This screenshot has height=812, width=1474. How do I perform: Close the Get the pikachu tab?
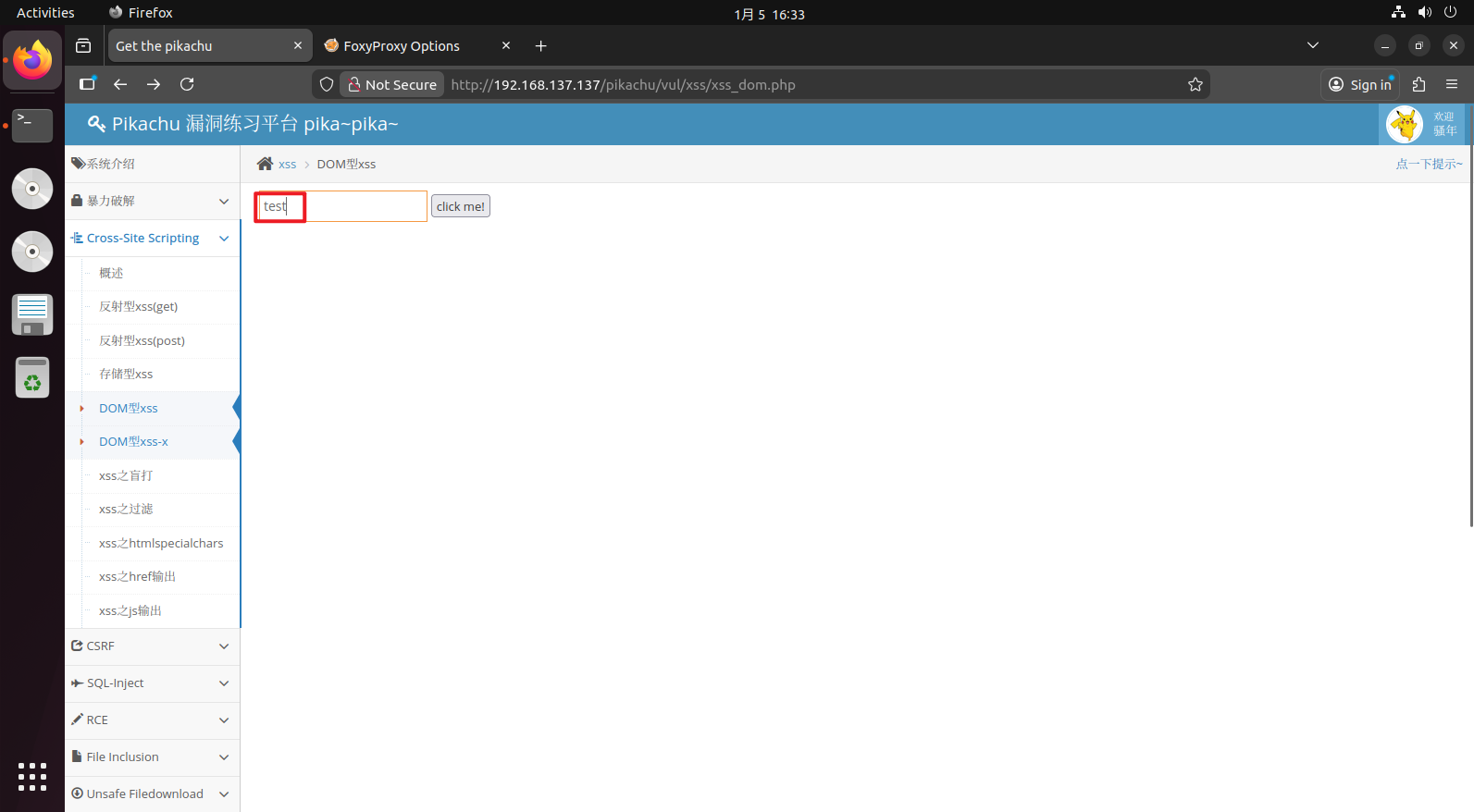pos(298,45)
